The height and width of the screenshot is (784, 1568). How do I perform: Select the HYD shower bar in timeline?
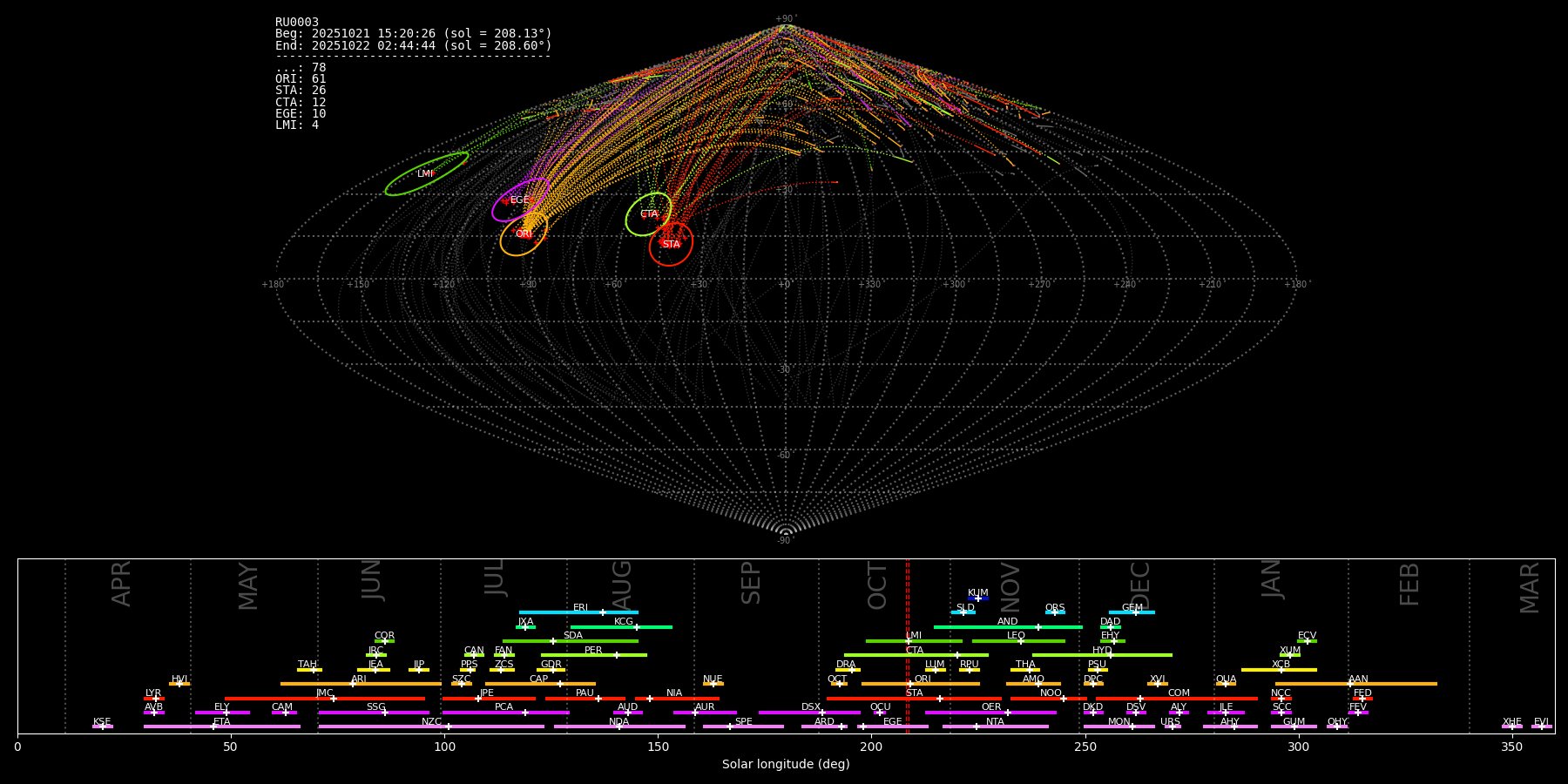1102,655
